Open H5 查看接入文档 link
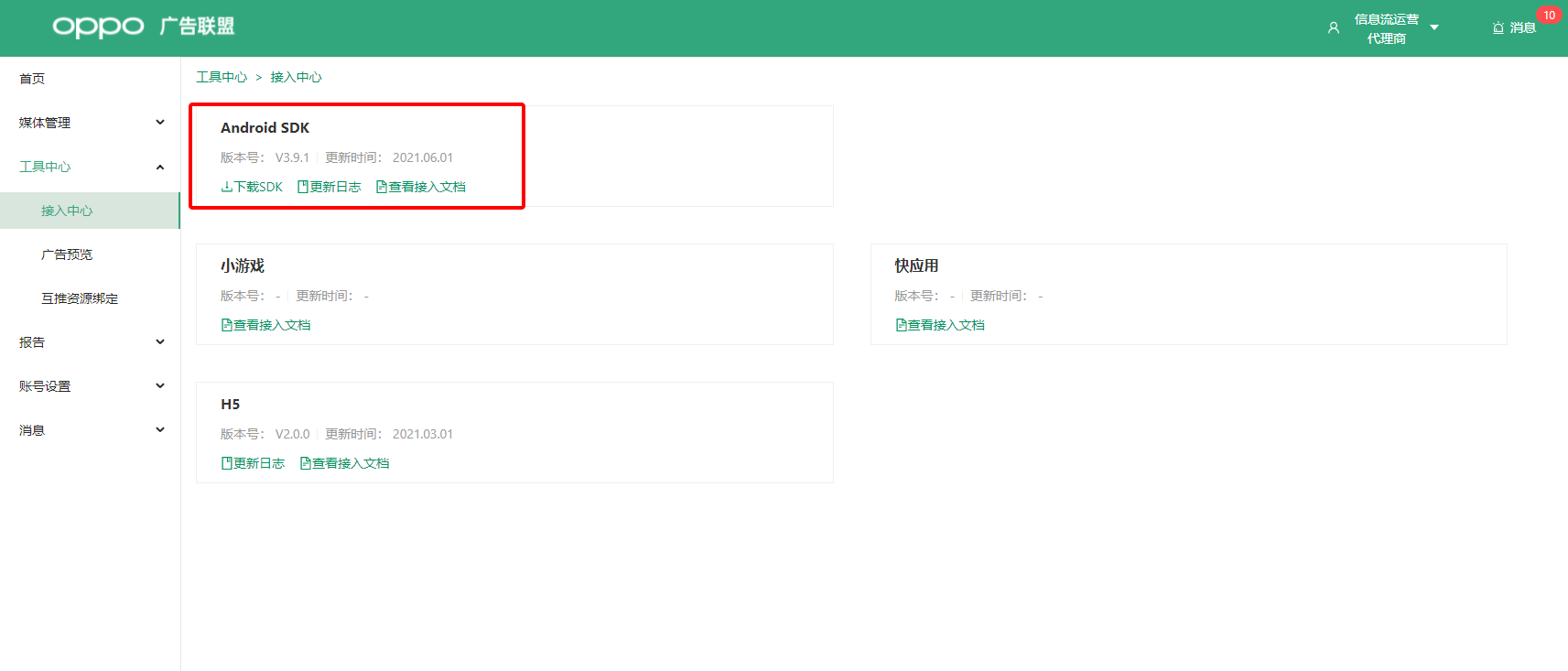 coord(345,463)
